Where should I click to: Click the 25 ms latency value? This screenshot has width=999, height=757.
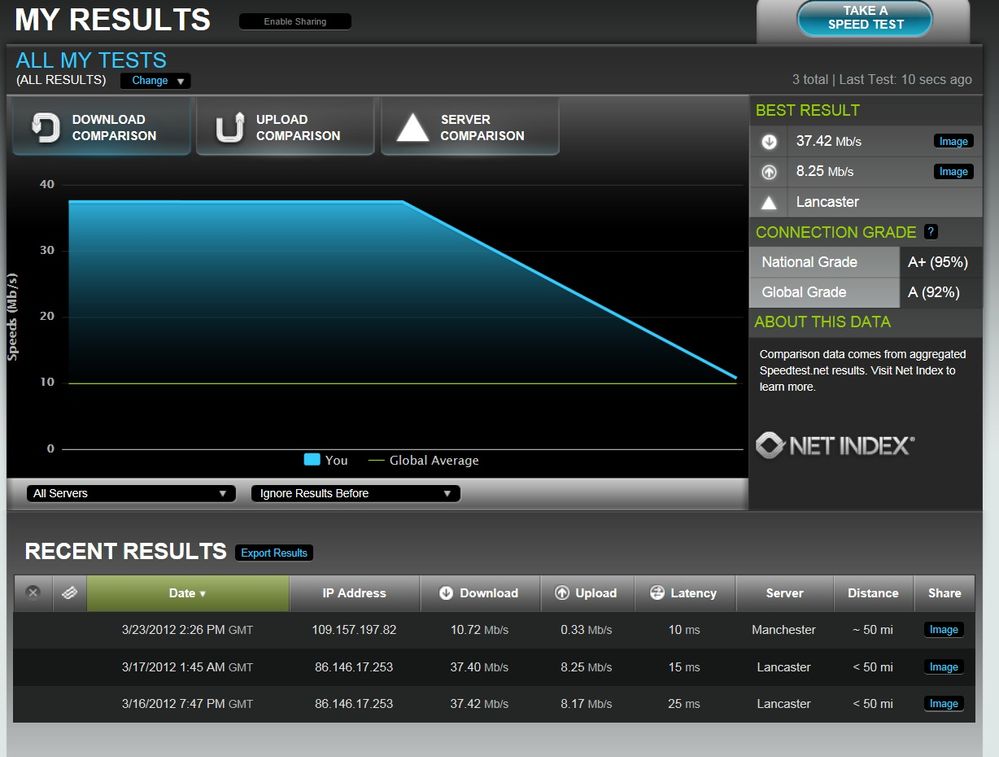point(684,704)
